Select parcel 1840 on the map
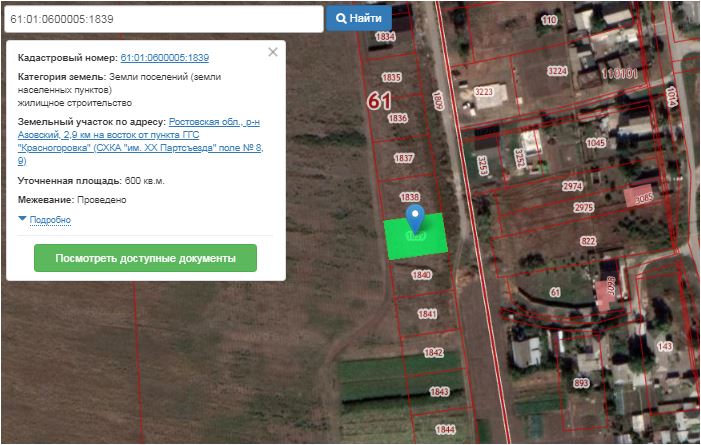Viewport: 701px width, 445px height. pyautogui.click(x=421, y=275)
